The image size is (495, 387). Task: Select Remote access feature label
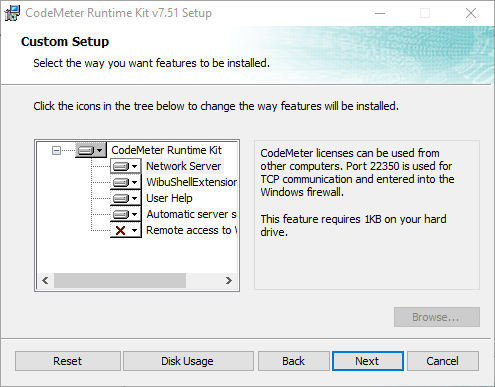coord(192,230)
